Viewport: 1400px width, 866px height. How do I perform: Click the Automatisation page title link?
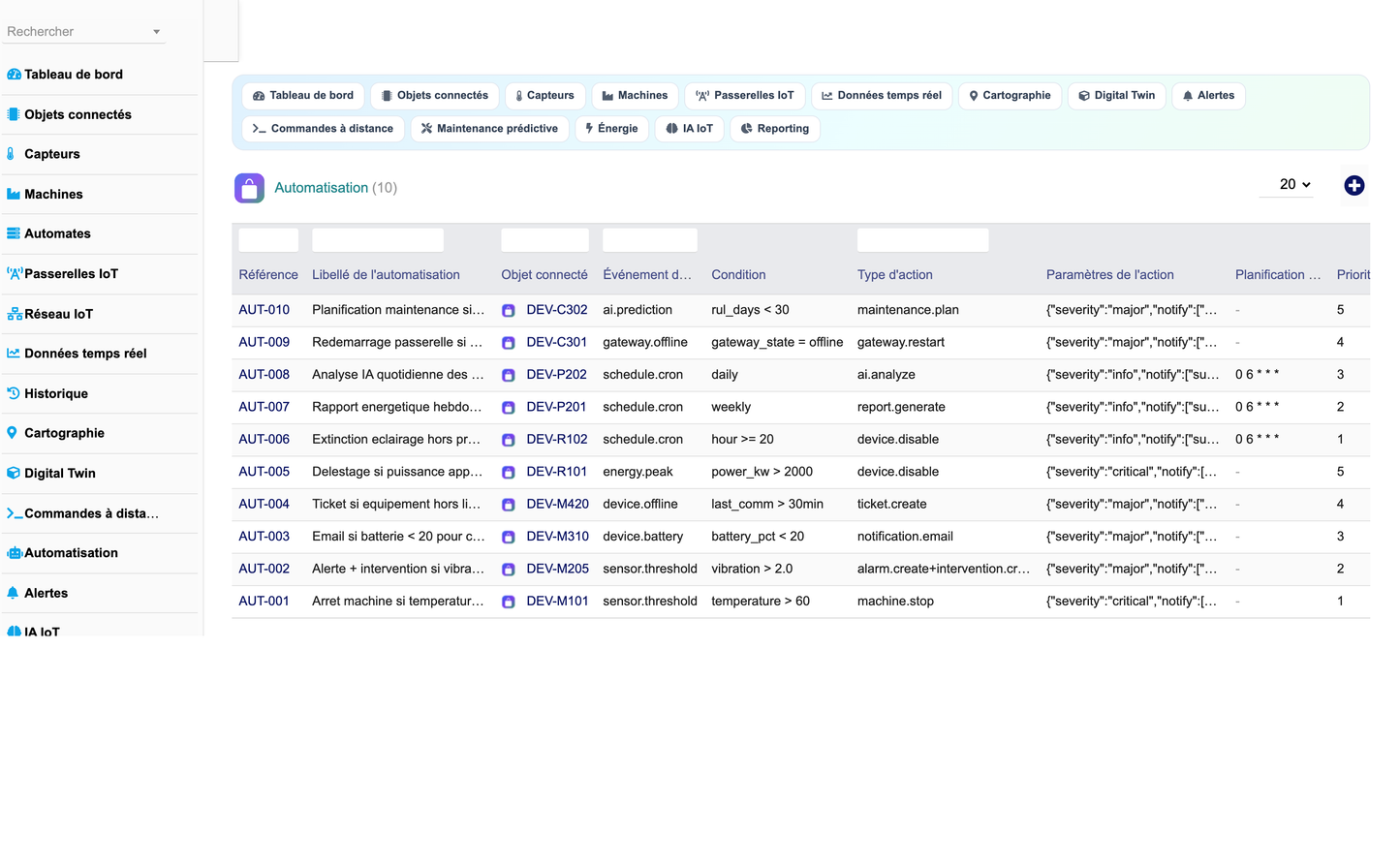[x=321, y=188]
